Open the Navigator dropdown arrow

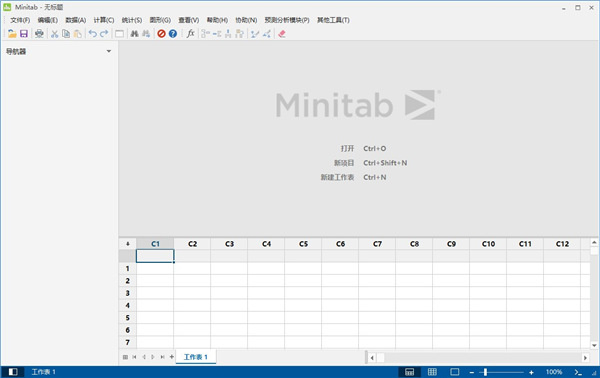[109, 51]
